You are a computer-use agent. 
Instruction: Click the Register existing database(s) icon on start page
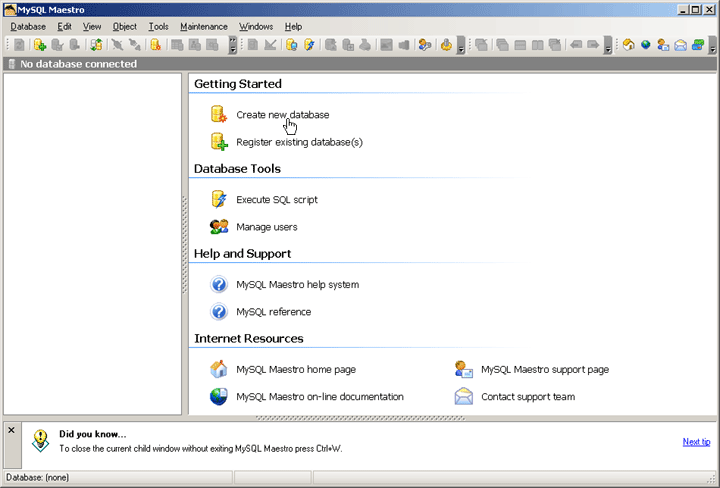pos(219,142)
